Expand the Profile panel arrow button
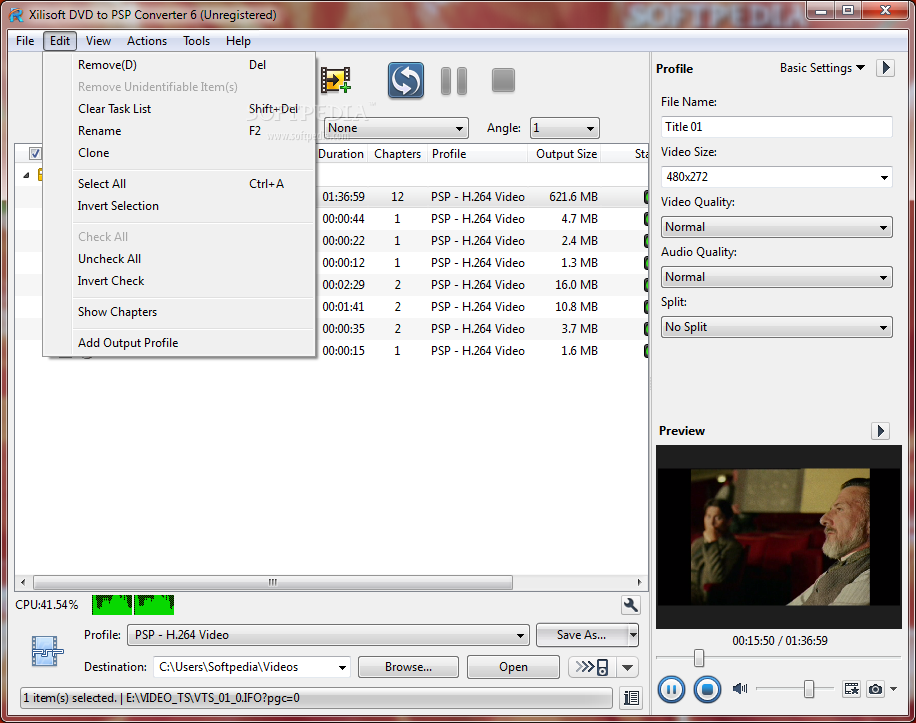 point(886,68)
